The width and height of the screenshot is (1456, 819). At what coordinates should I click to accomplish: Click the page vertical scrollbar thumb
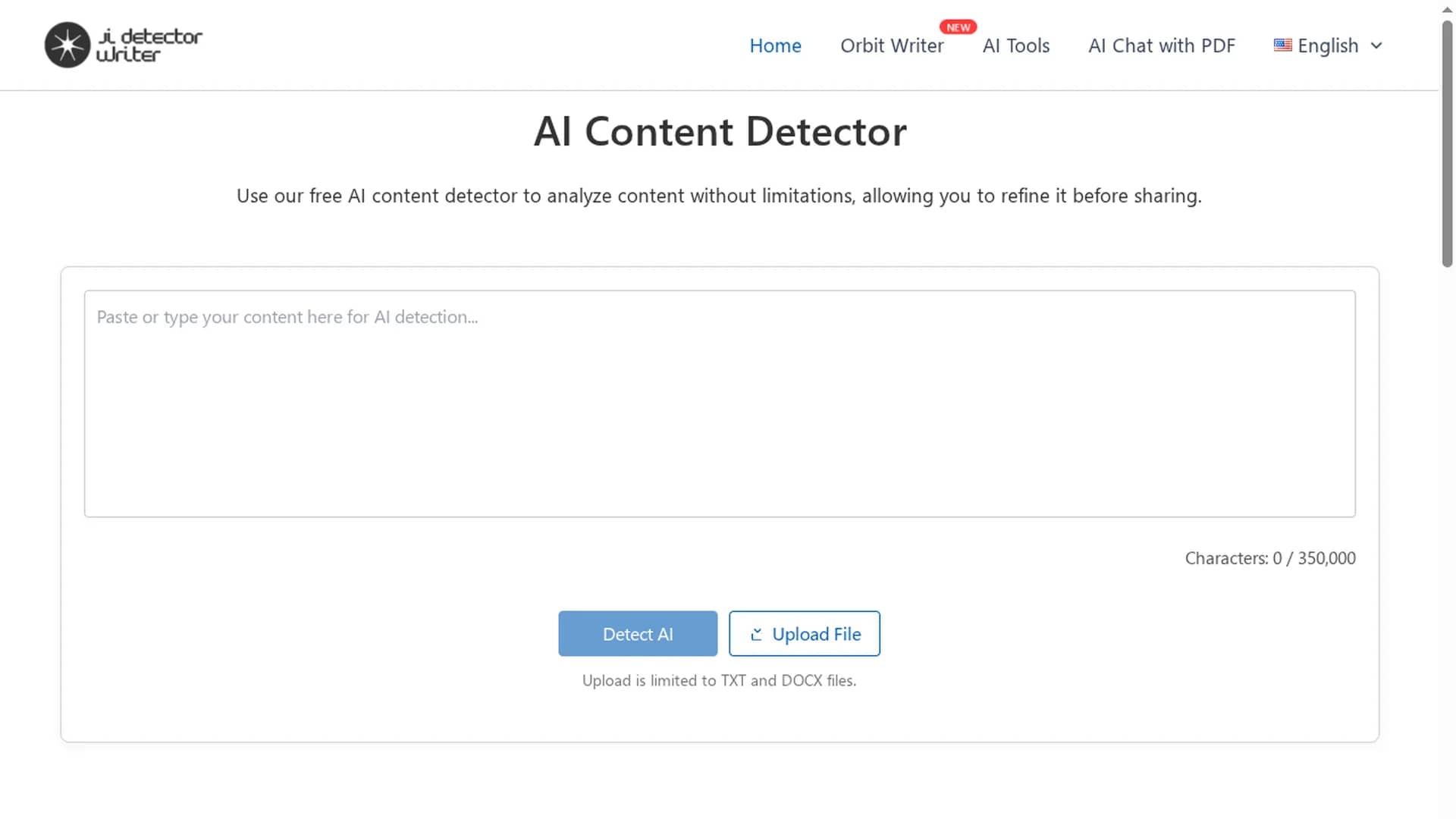pyautogui.click(x=1447, y=144)
